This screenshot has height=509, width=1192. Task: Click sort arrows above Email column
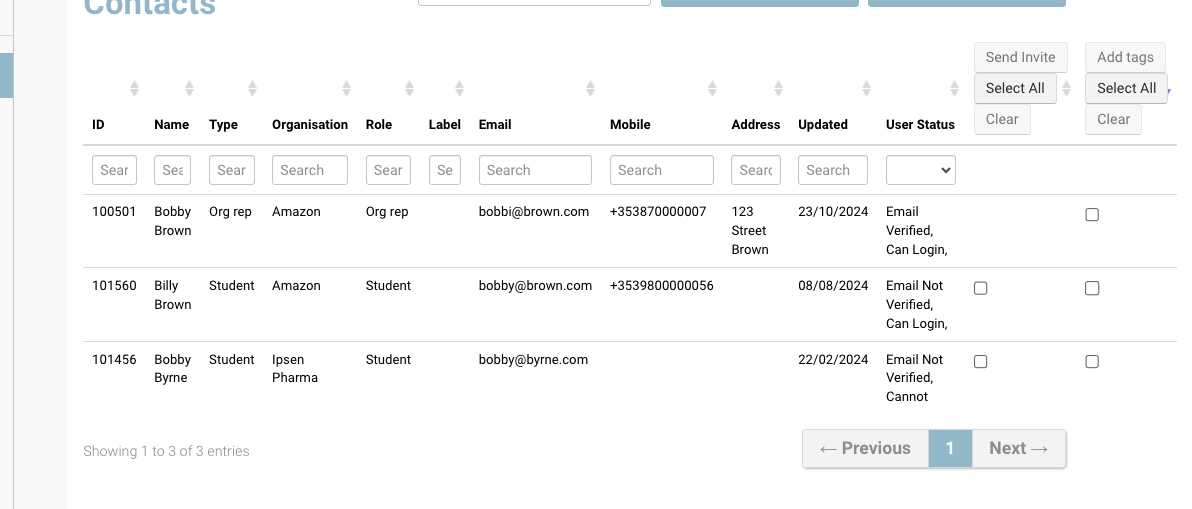pyautogui.click(x=590, y=89)
